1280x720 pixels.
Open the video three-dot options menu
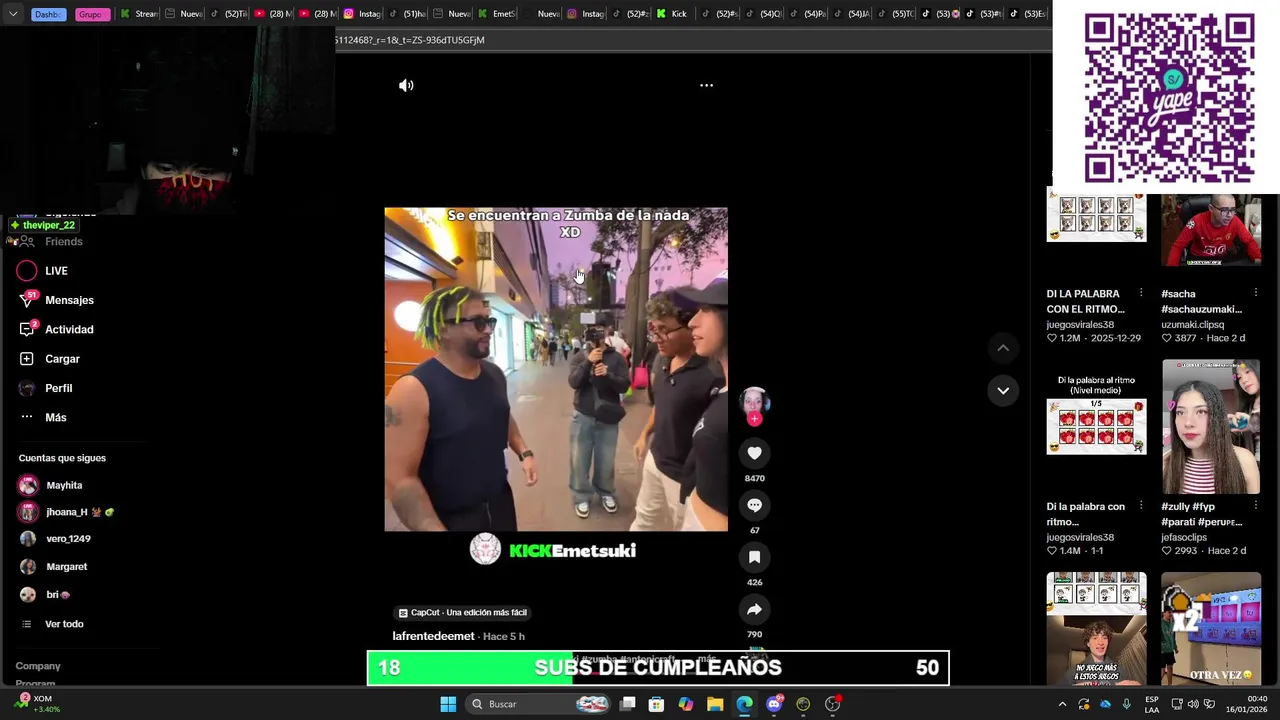point(706,86)
